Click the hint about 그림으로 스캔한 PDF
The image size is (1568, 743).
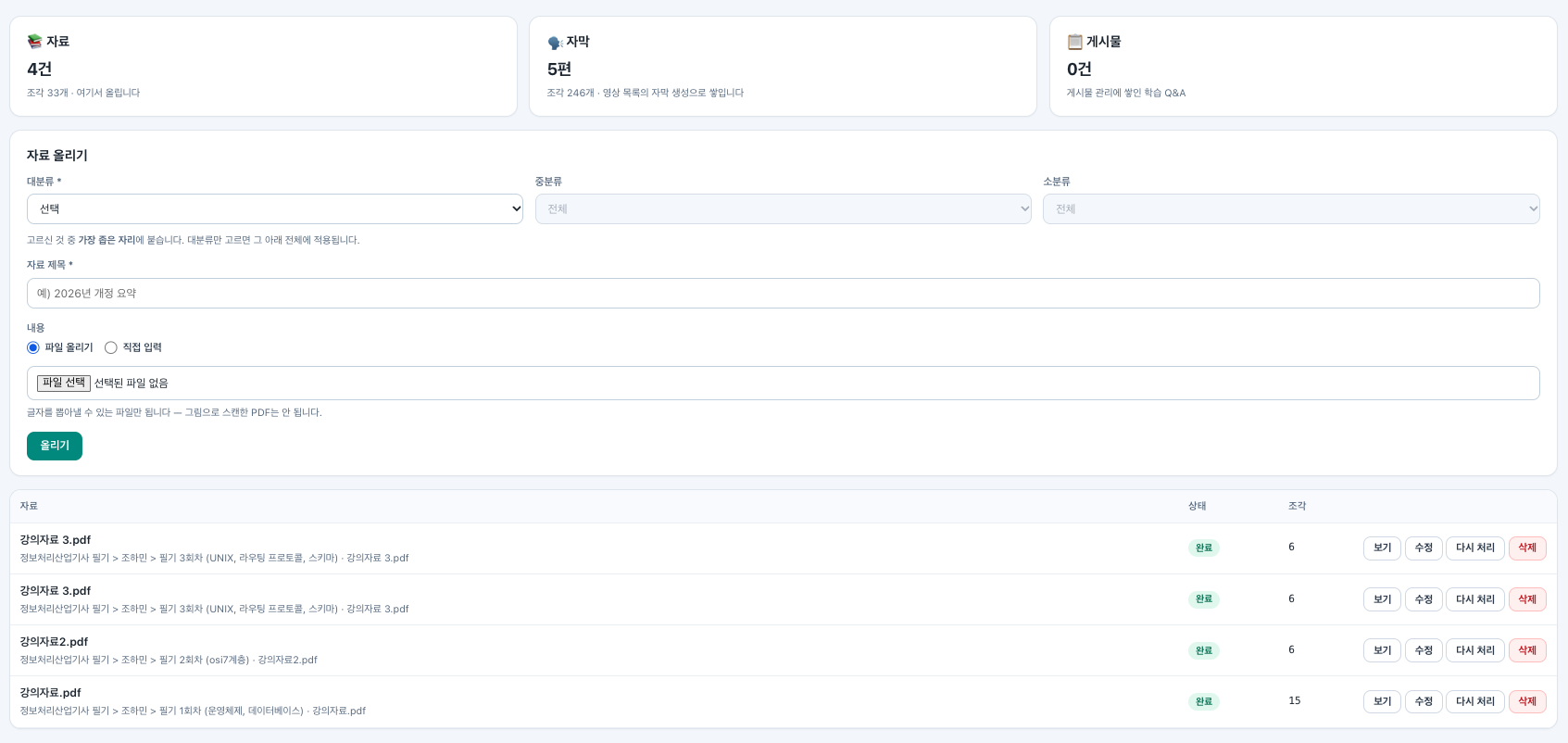click(174, 412)
